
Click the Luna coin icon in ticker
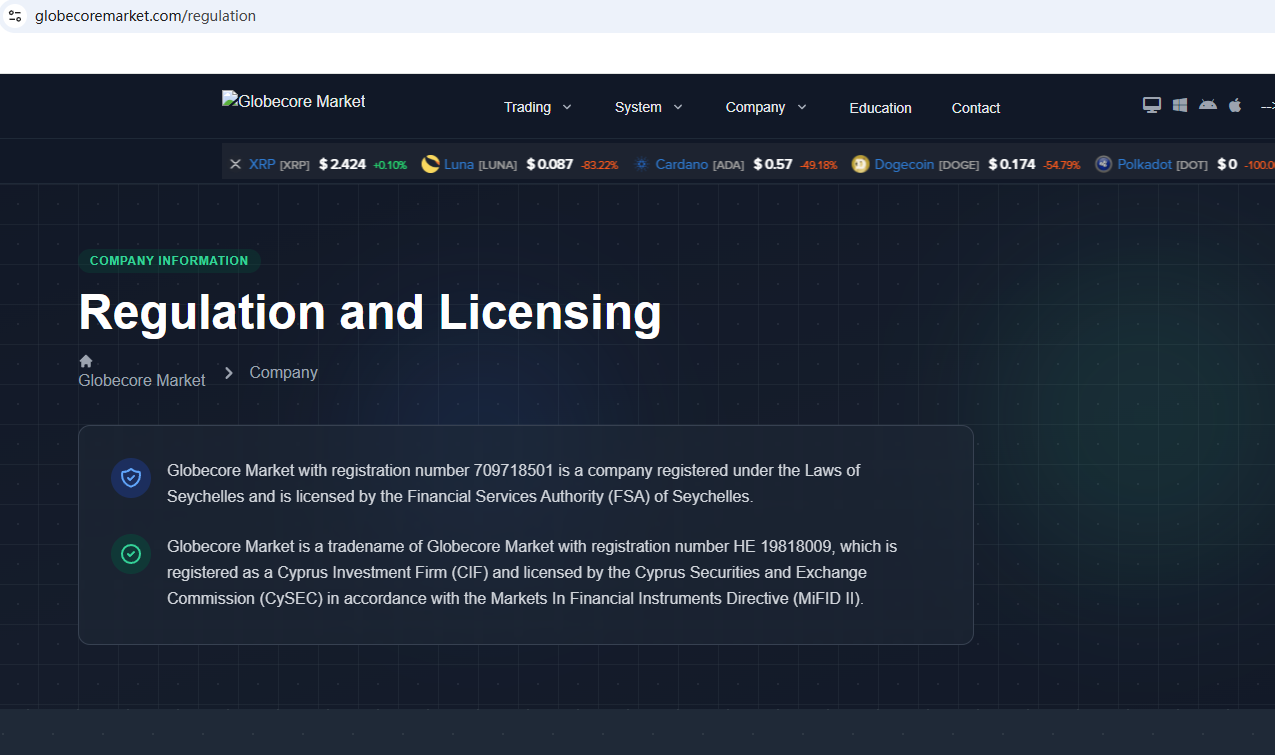[431, 164]
